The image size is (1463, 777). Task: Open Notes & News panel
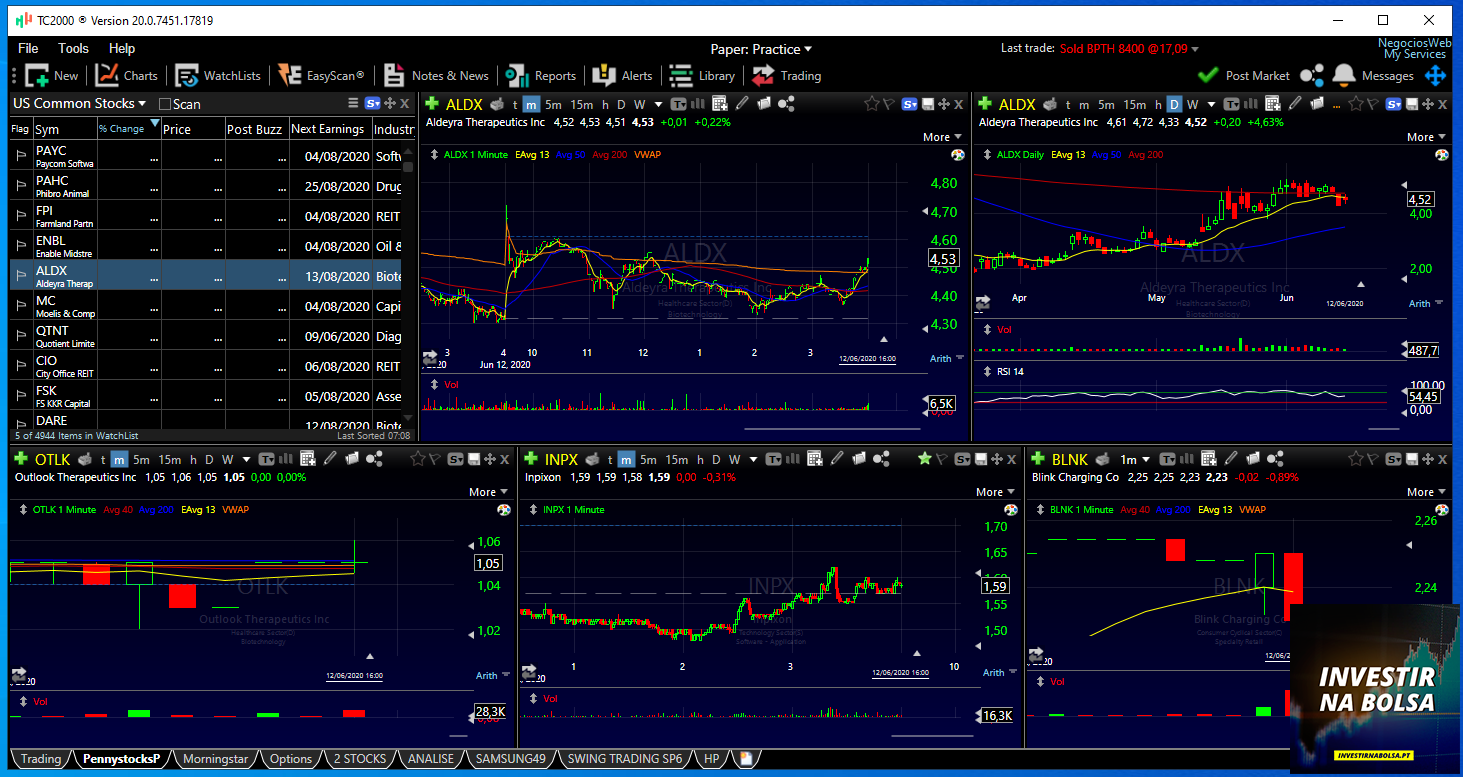[436, 75]
